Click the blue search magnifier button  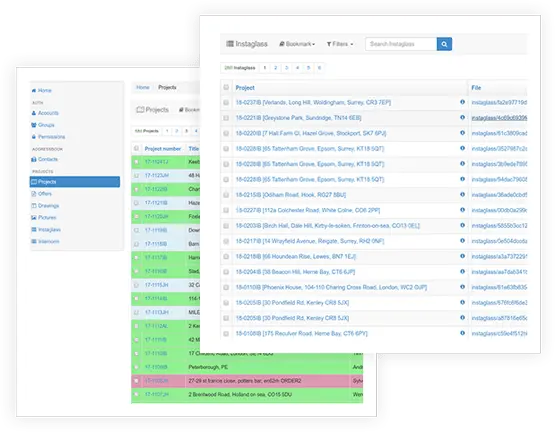point(444,44)
